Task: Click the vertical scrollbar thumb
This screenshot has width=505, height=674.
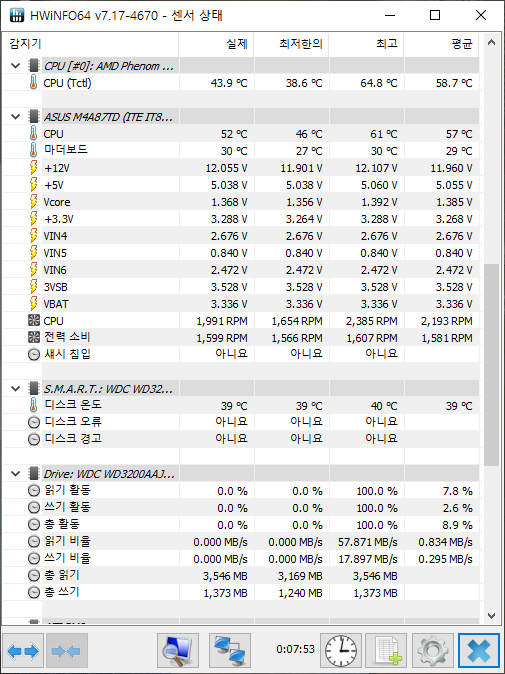Action: 491,365
